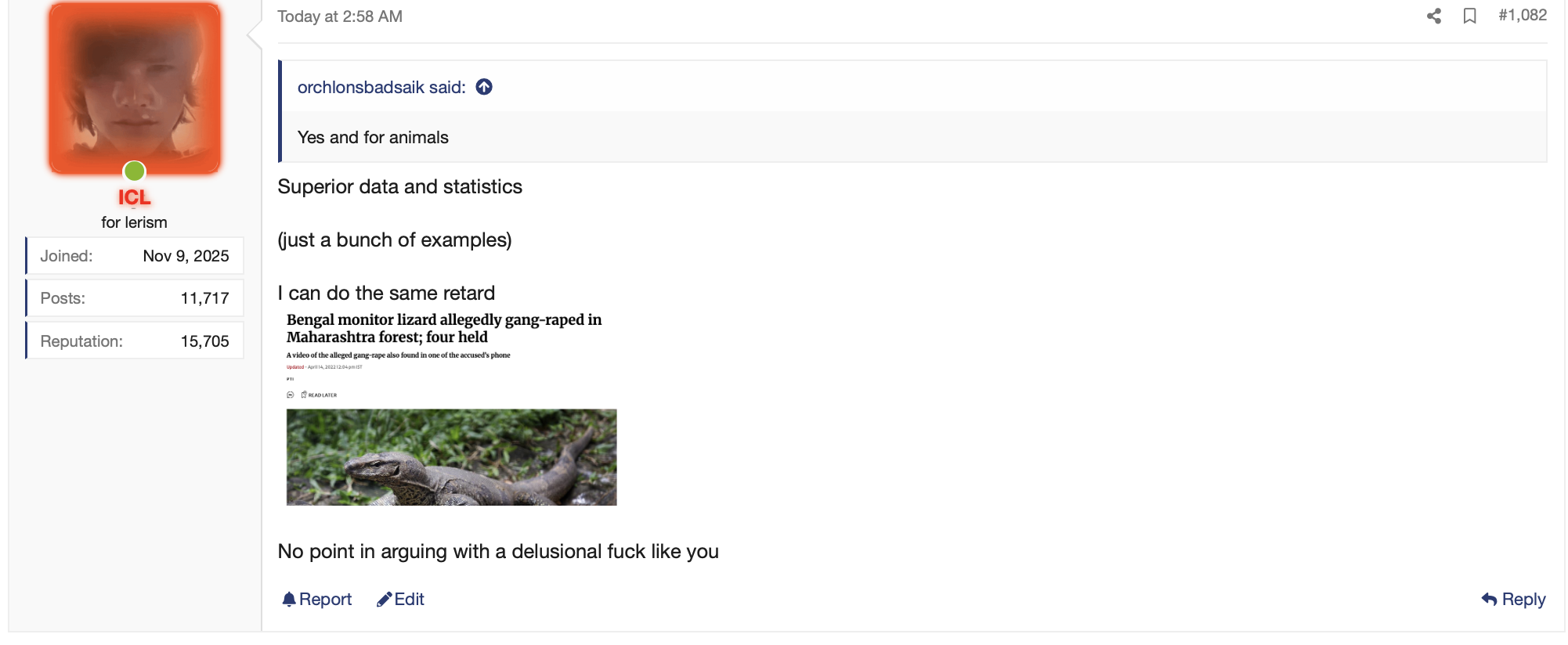The width and height of the screenshot is (1568, 645).
Task: Click the Reputation value 15,705
Action: 204,341
